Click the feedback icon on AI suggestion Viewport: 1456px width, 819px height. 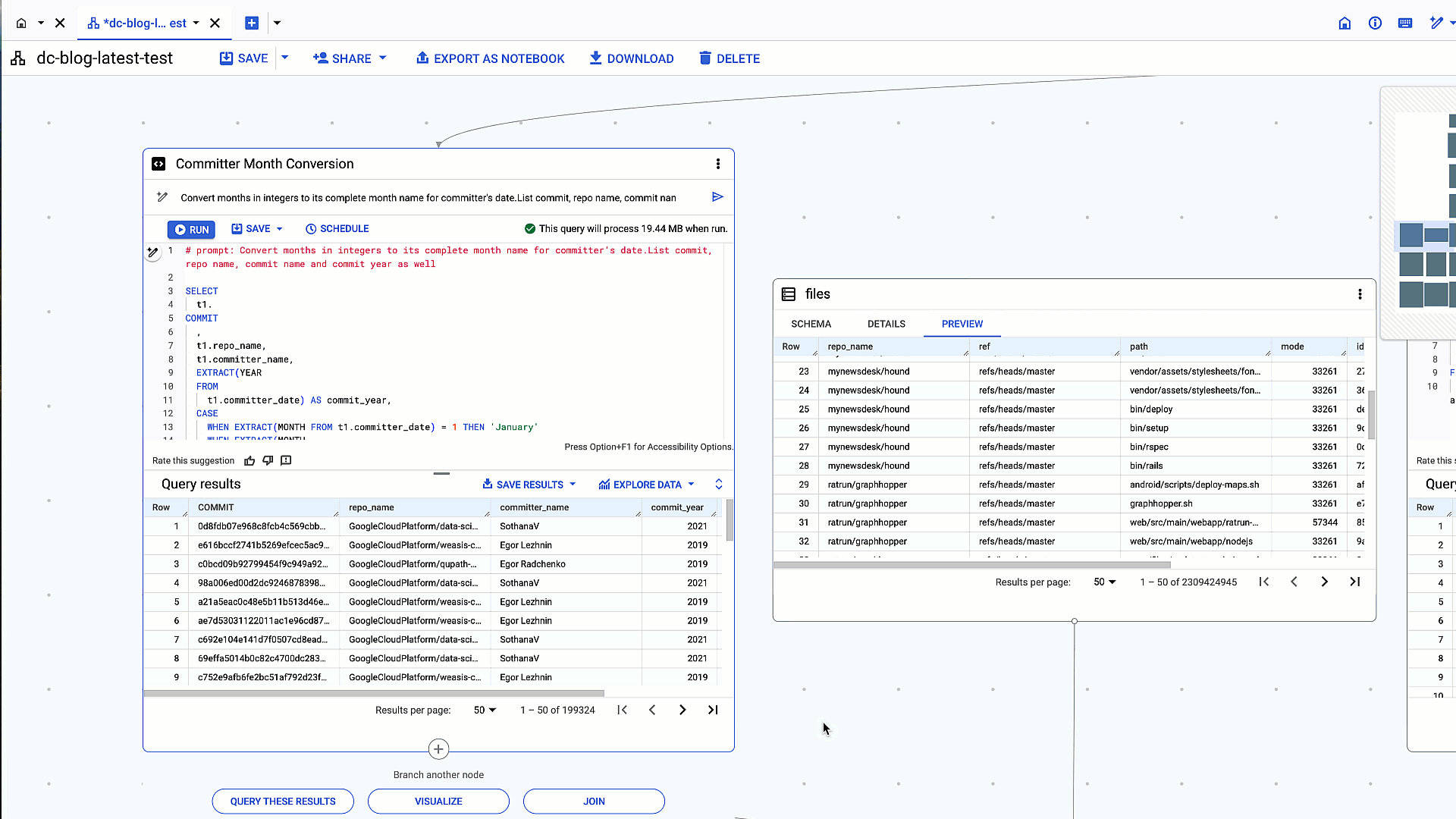click(x=287, y=460)
